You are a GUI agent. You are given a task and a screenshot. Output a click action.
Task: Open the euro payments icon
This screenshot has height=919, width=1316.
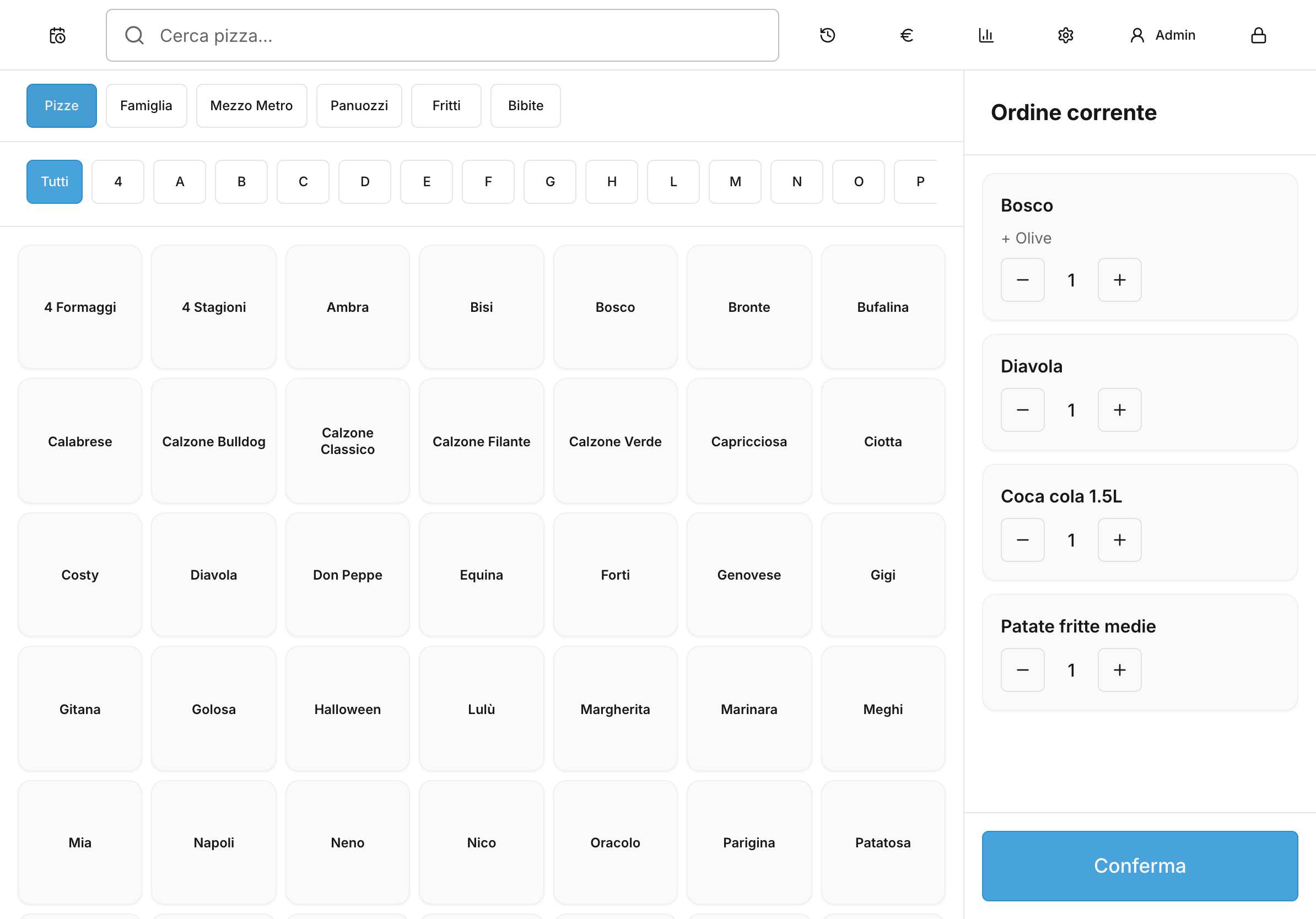(906, 35)
